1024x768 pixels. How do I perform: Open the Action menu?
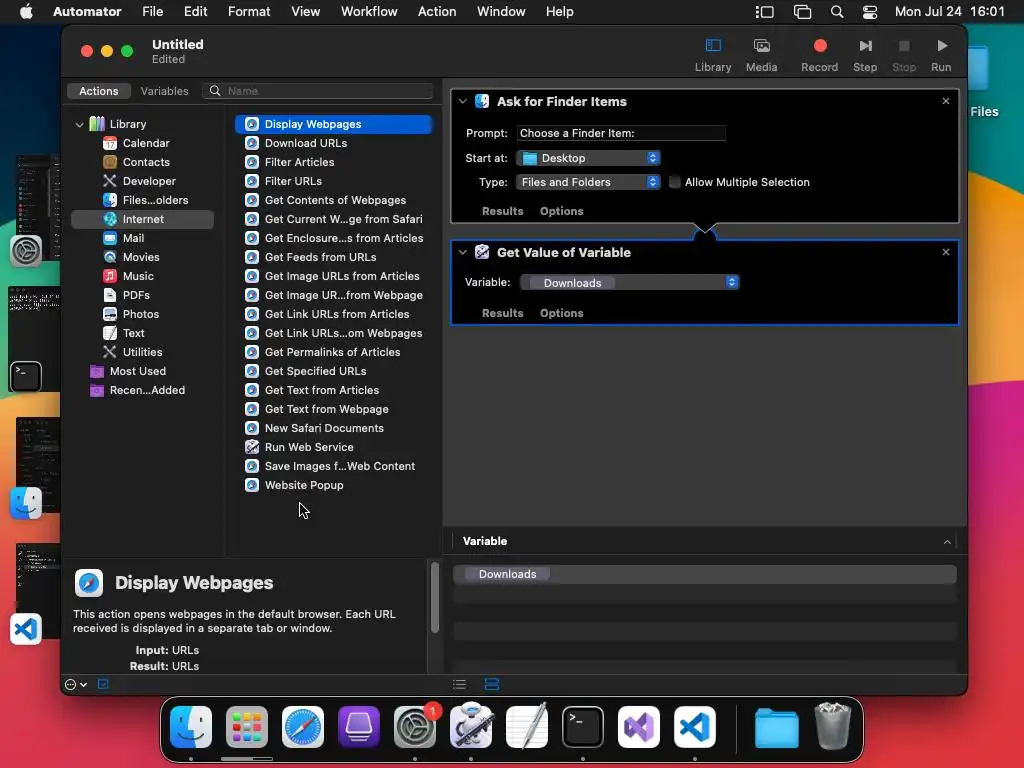437,12
